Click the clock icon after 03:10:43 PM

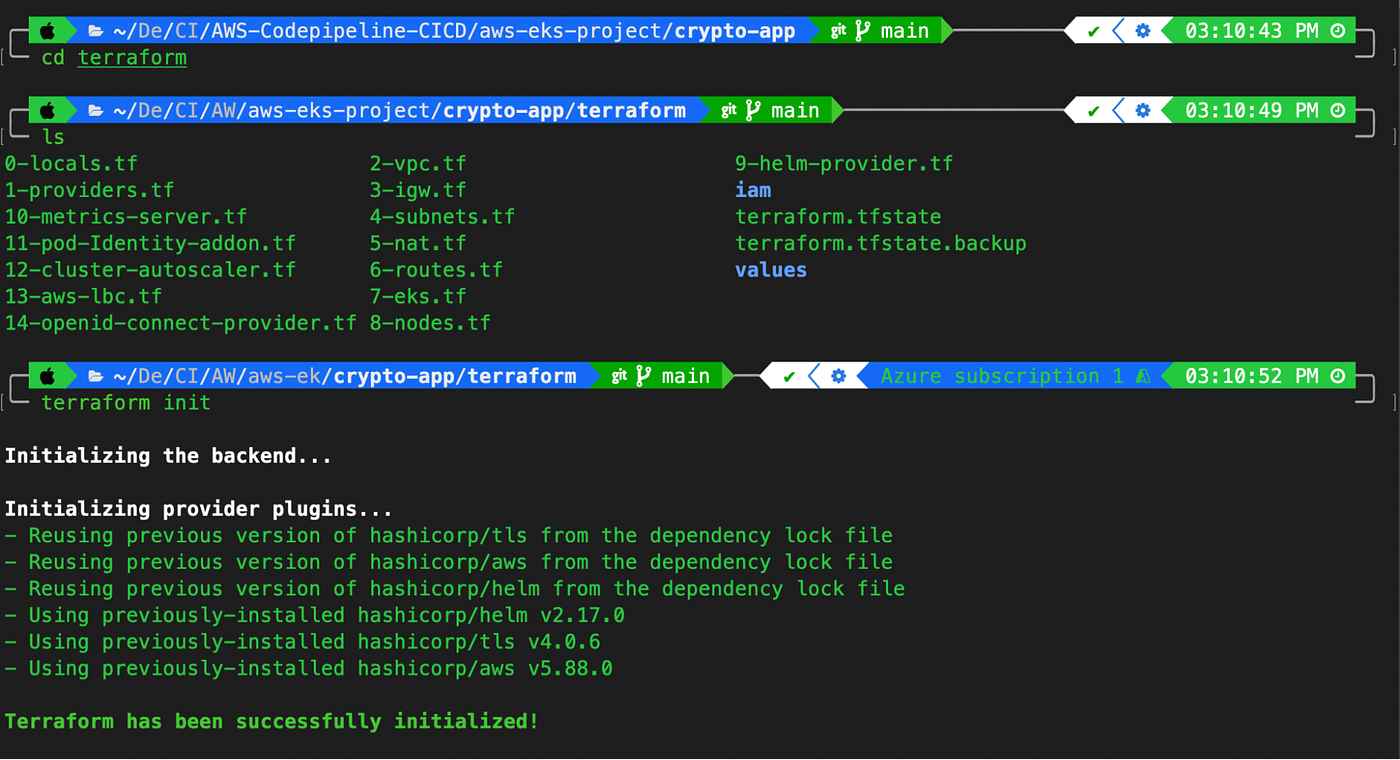click(1338, 31)
